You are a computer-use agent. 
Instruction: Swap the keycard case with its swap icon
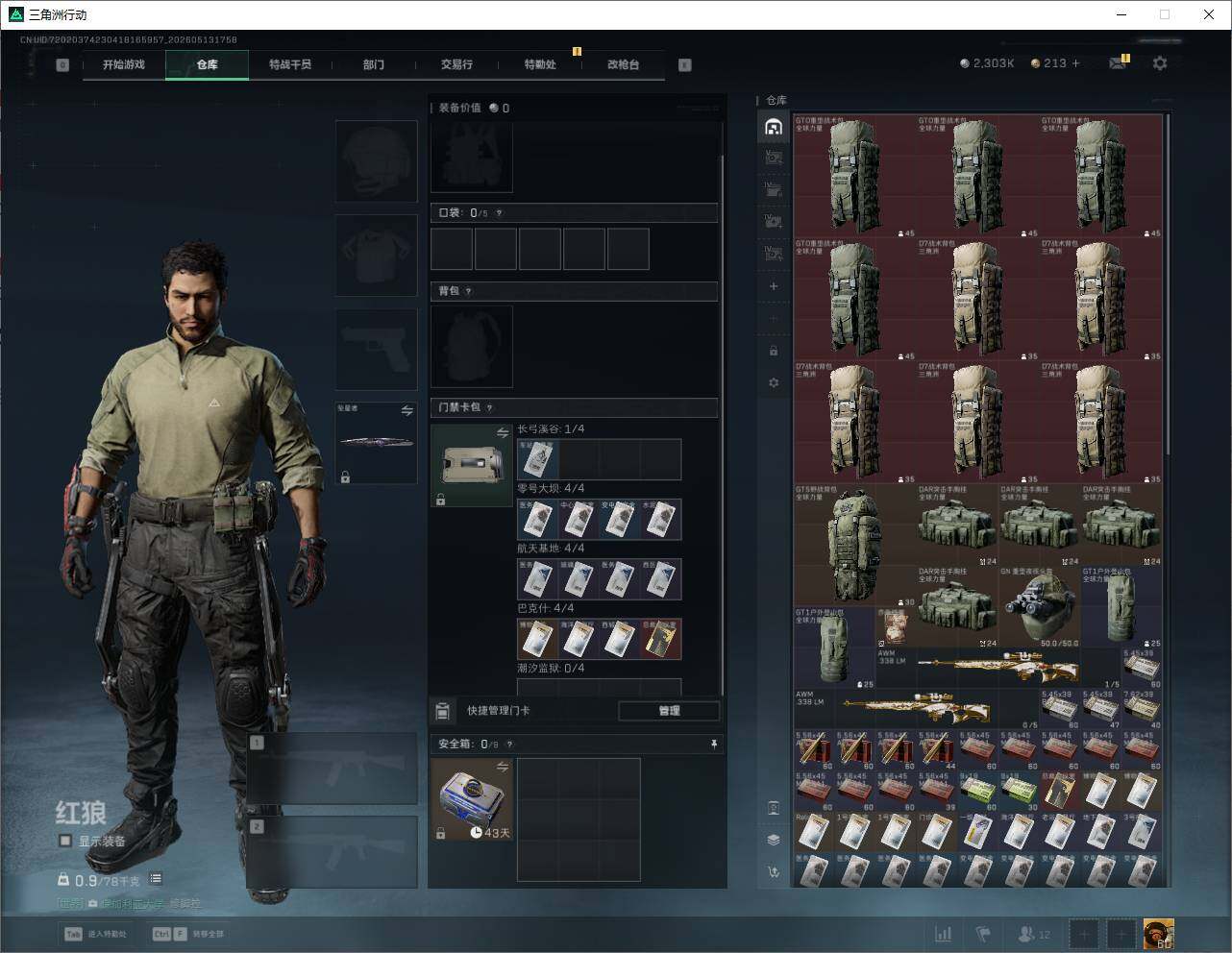502,433
